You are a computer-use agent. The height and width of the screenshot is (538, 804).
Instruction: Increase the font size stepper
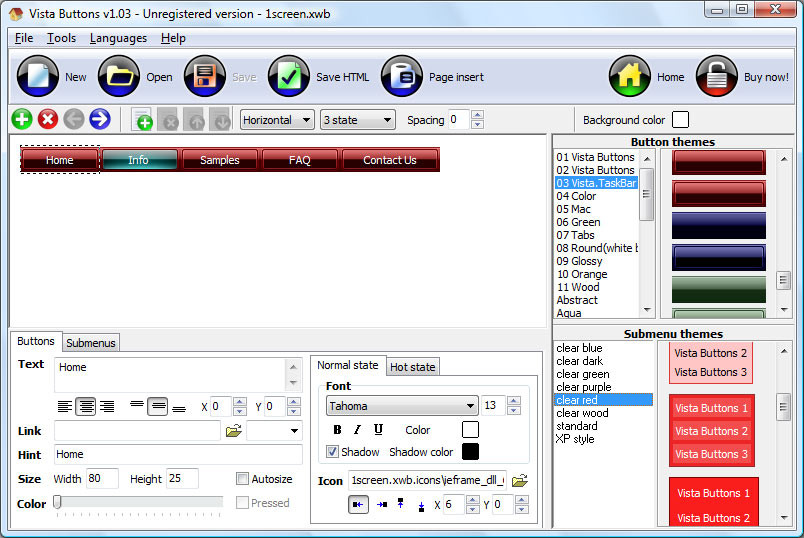514,401
